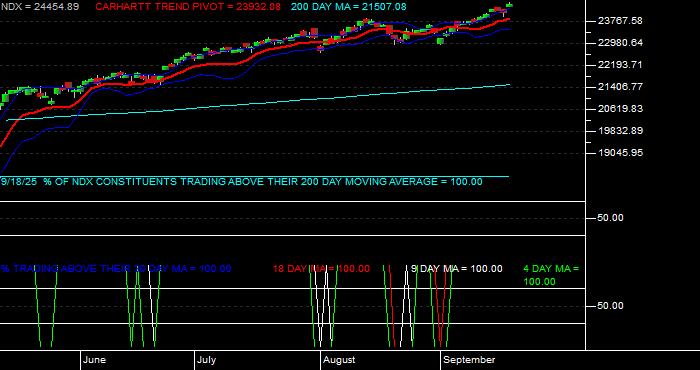700x370 pixels.
Task: Select the CARHARTT TREND PIVOT = 23932.08 label
Action: point(188,7)
